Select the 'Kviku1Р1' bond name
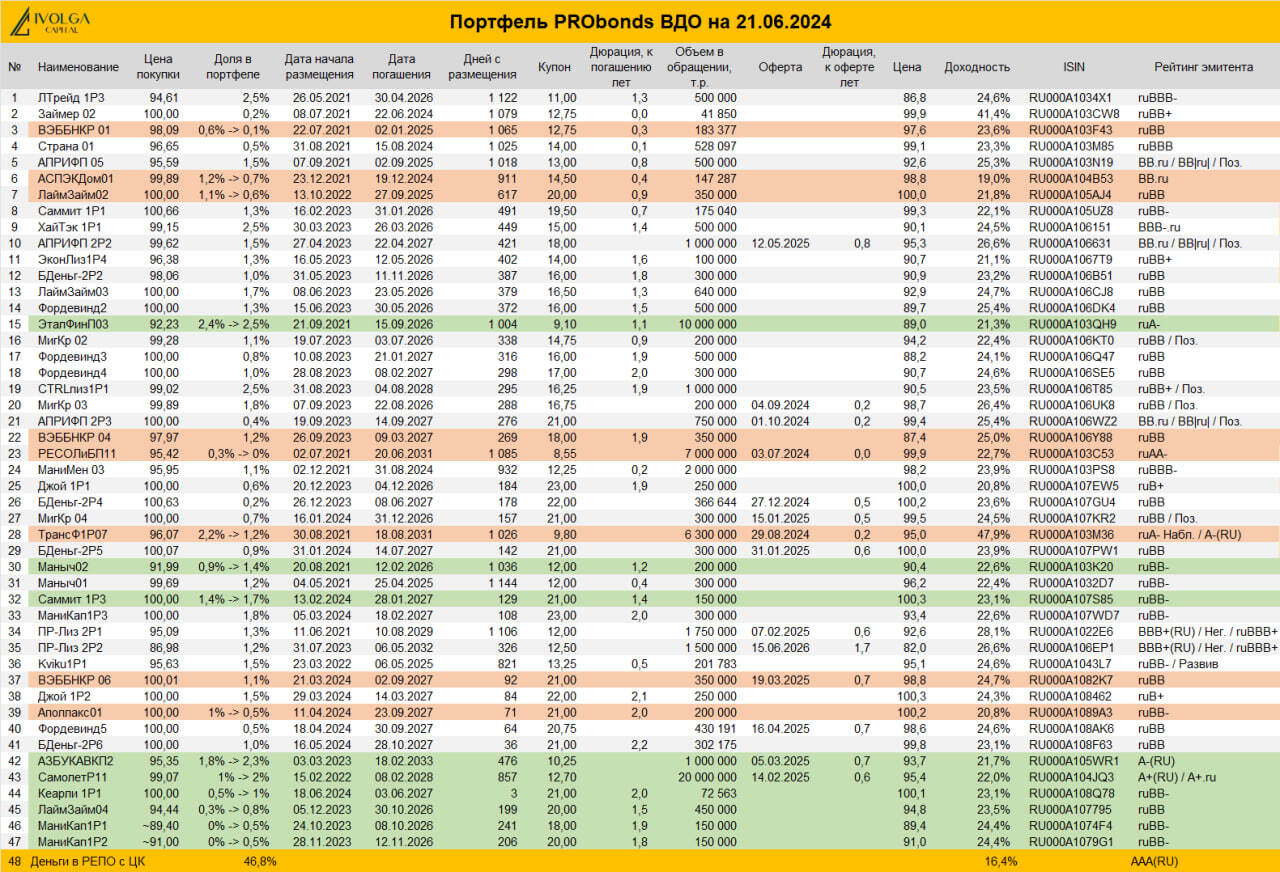Screen dimensions: 1280x872 [64, 663]
